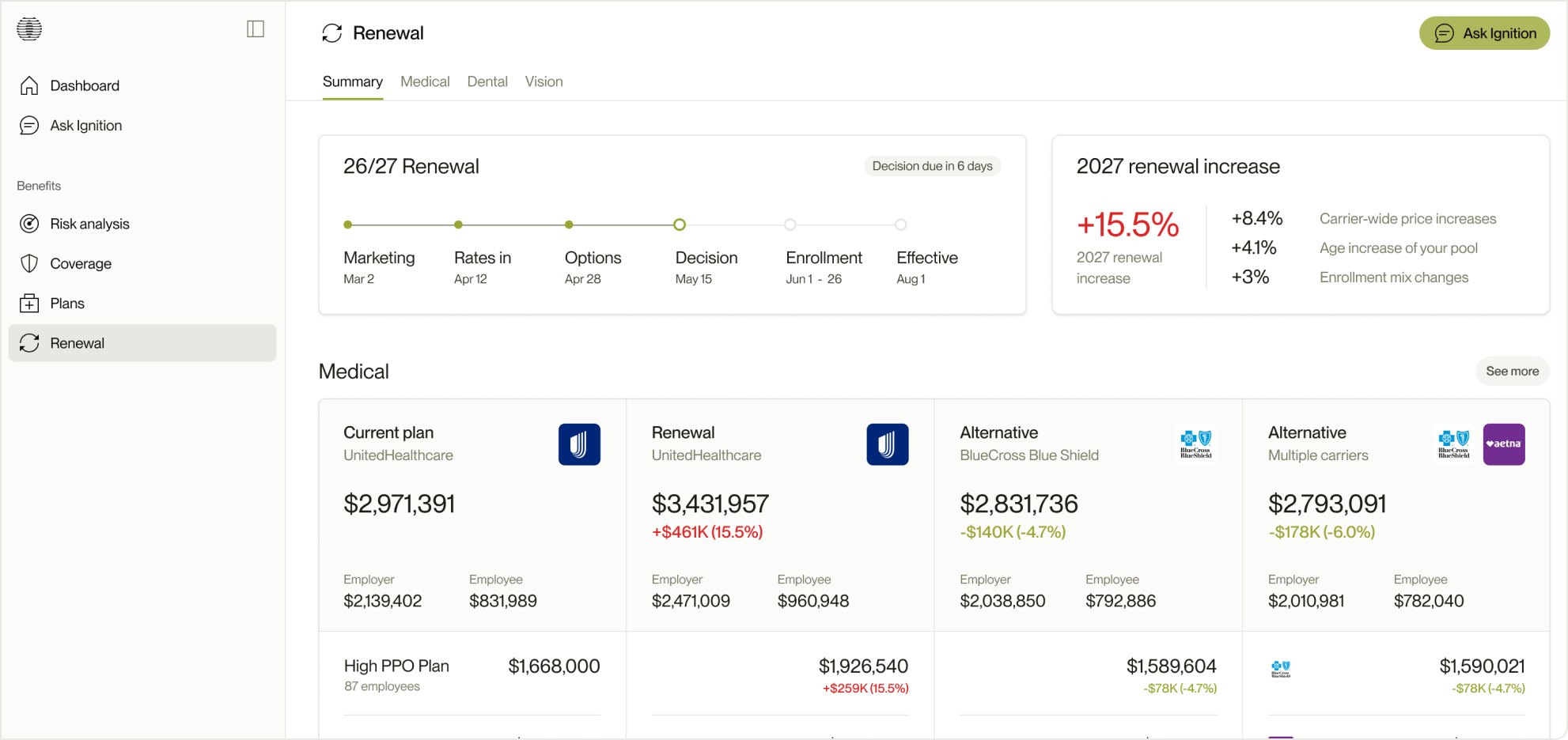Viewport: 1568px width, 740px height.
Task: Click the $2,831,736 BlueCross total
Action: [1019, 504]
